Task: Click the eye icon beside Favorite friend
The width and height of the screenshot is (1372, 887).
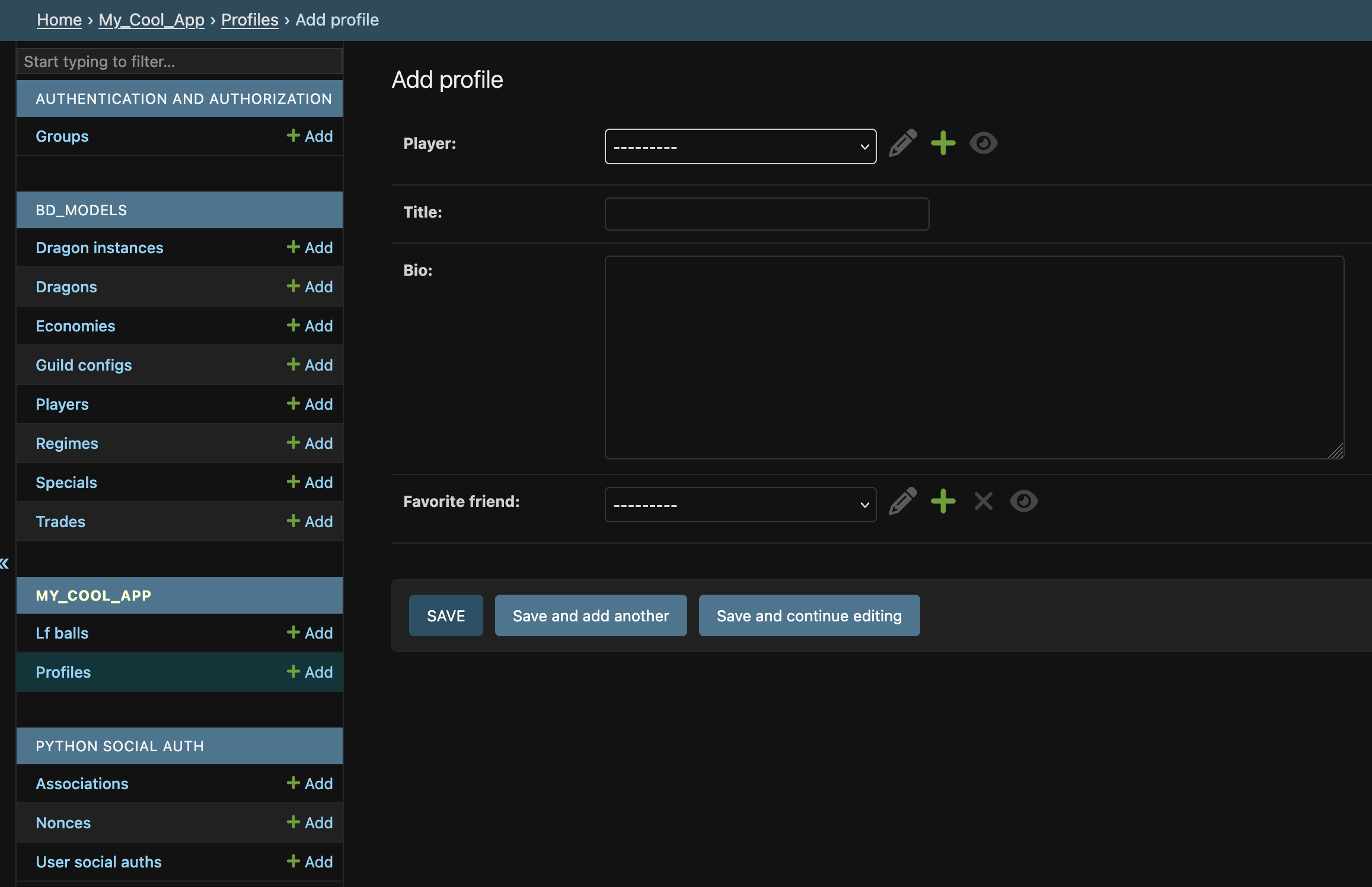Action: (x=1023, y=502)
